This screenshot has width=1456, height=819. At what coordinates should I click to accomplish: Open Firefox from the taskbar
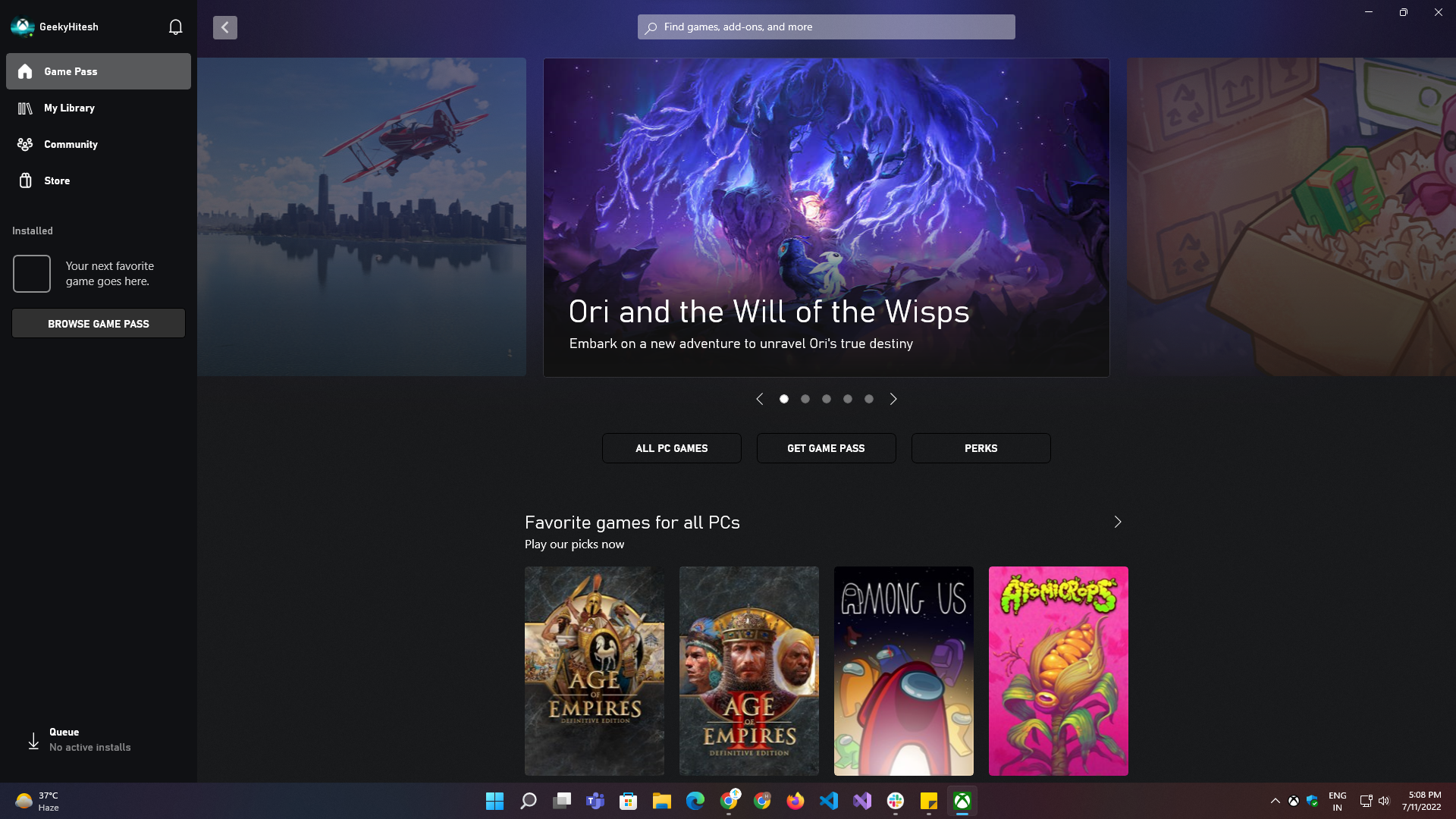(795, 801)
